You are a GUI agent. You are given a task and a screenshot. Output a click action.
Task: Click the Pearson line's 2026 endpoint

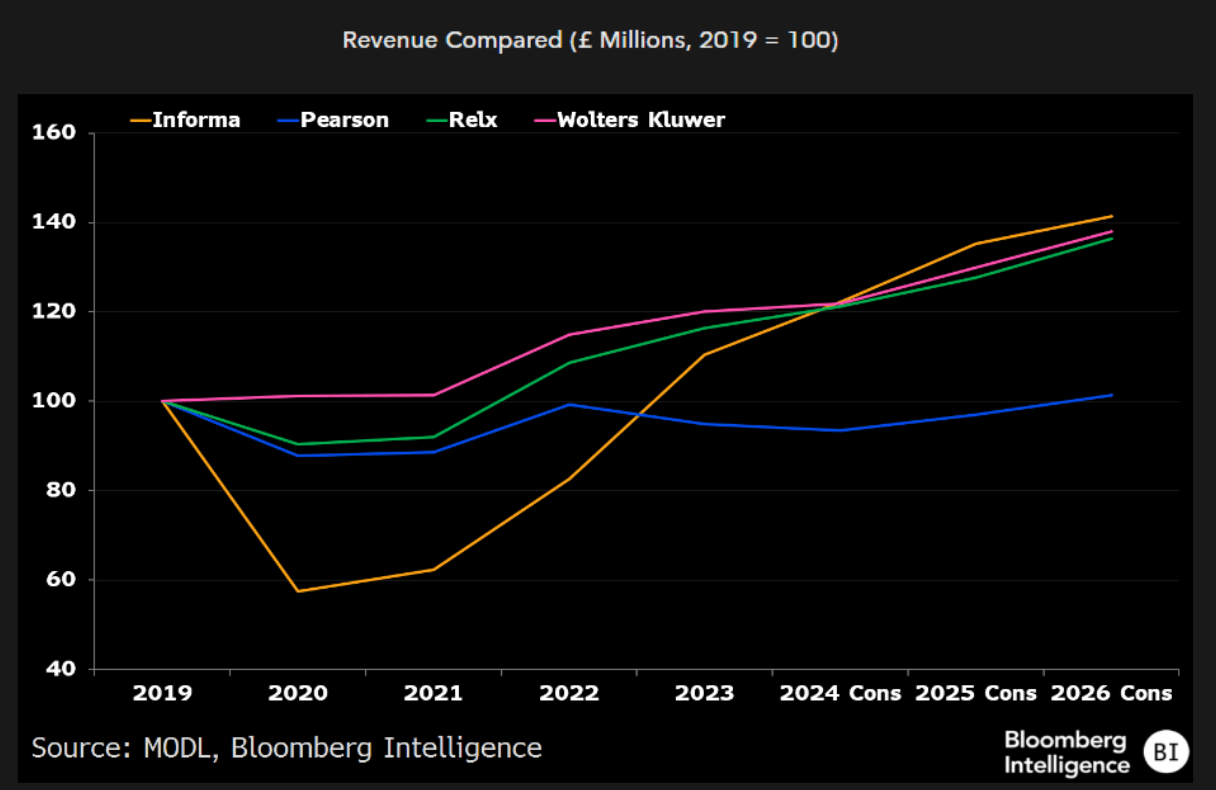click(x=1112, y=395)
